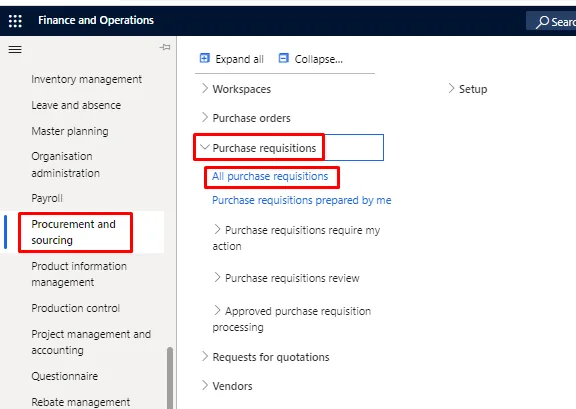576x409 pixels.
Task: Select Inventory management module
Action: click(86, 79)
